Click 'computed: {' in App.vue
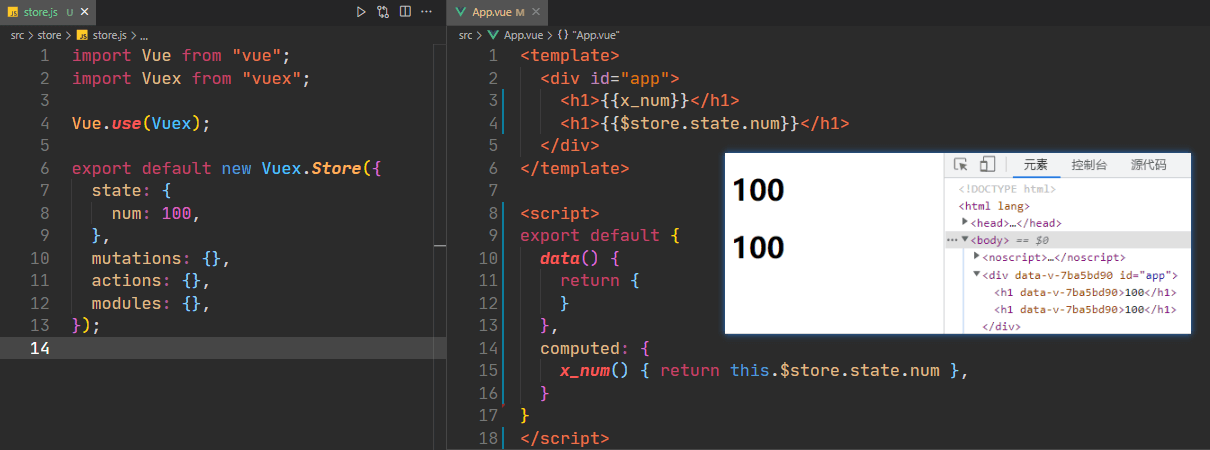The width and height of the screenshot is (1210, 450). point(595,348)
